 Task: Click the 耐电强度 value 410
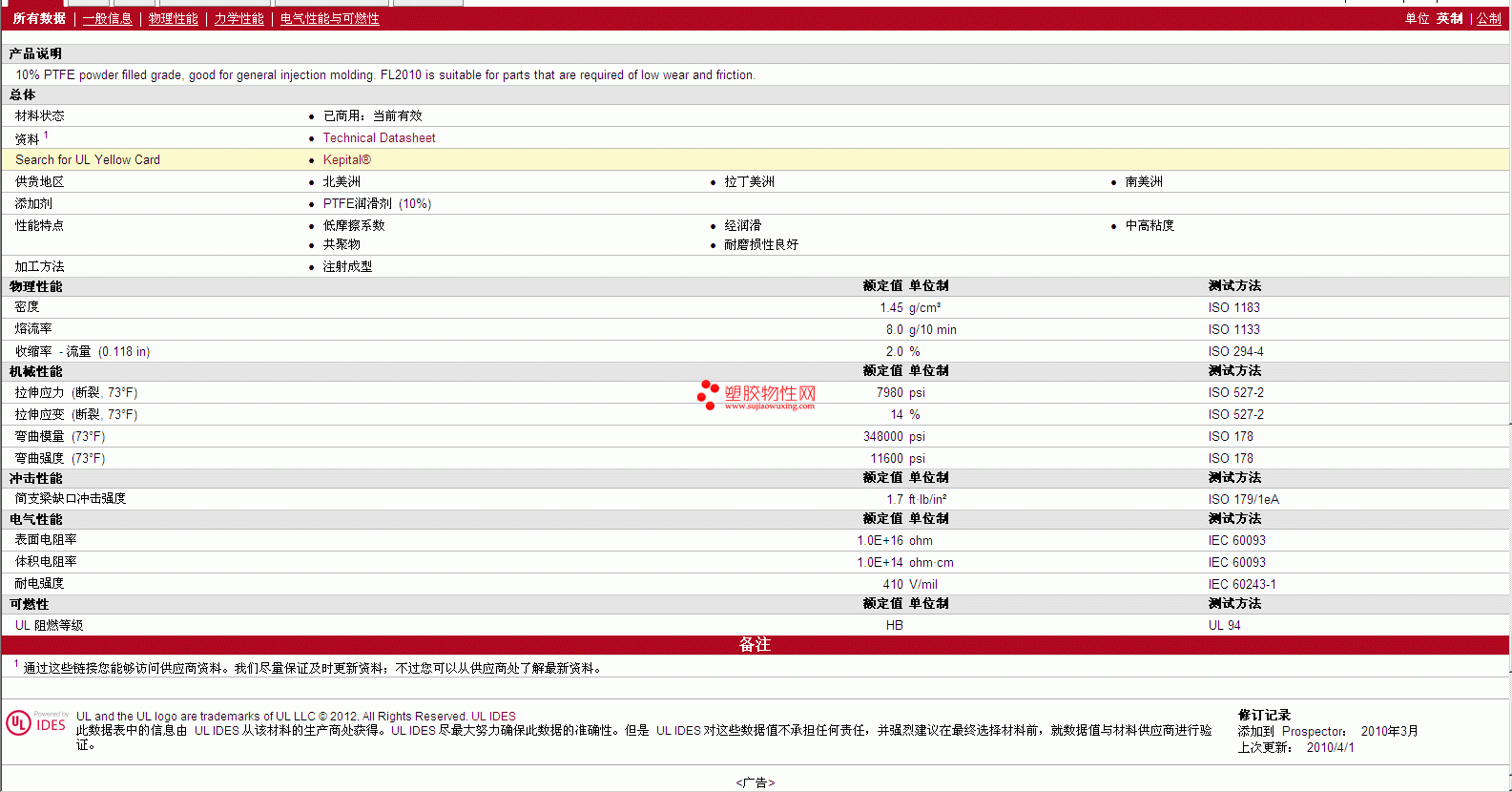click(893, 584)
